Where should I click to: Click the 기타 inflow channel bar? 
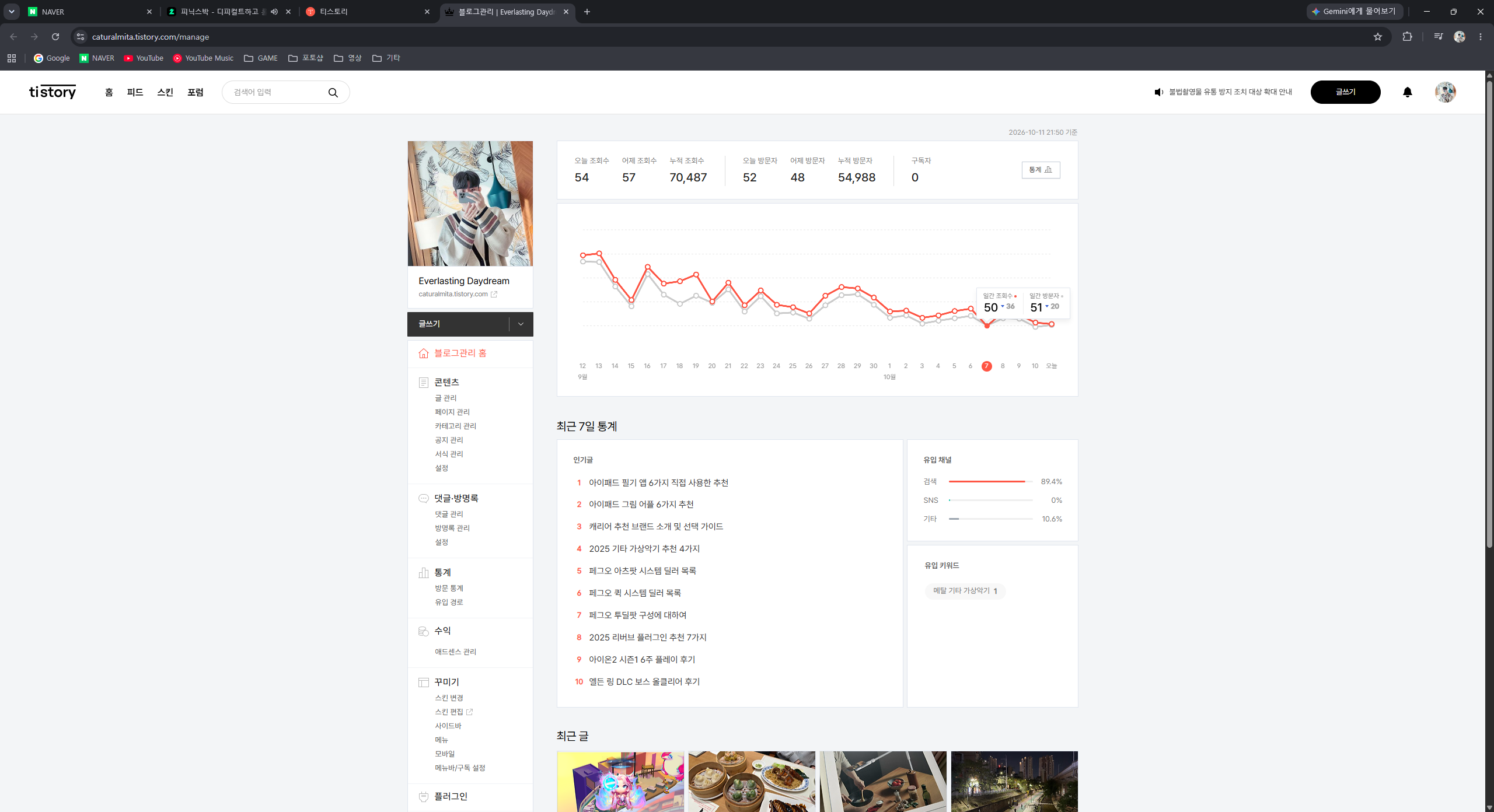pos(990,519)
